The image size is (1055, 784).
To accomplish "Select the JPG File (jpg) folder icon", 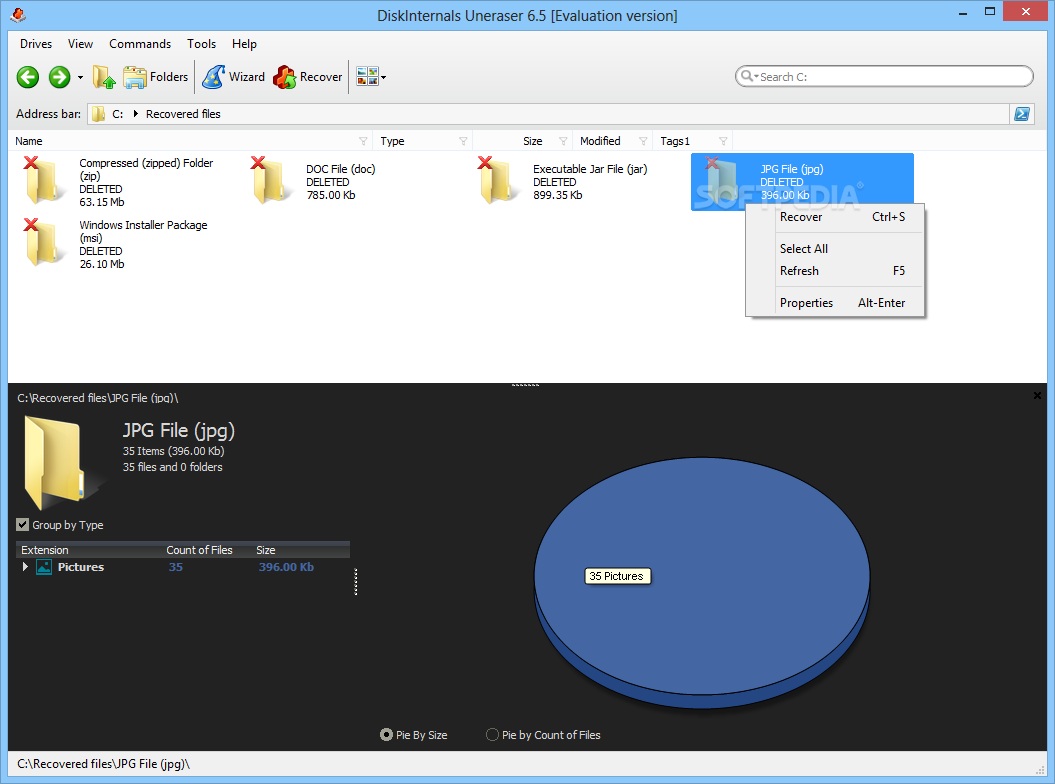I will tap(724, 180).
